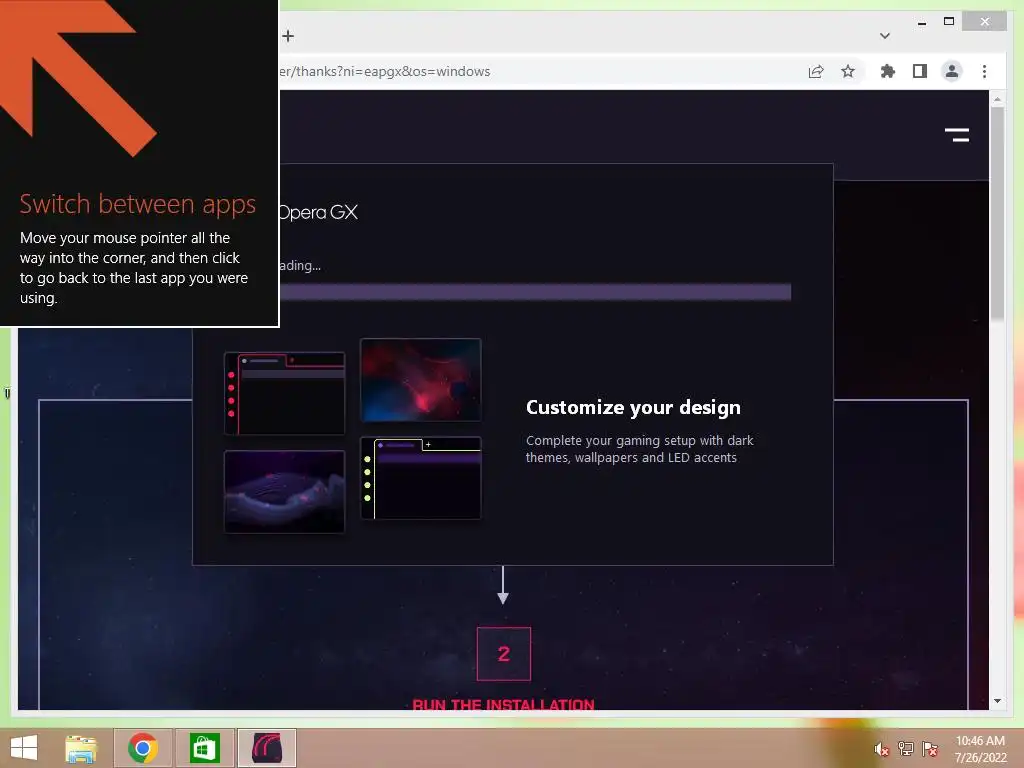Expand the tab search chevron in Chrome

click(884, 36)
